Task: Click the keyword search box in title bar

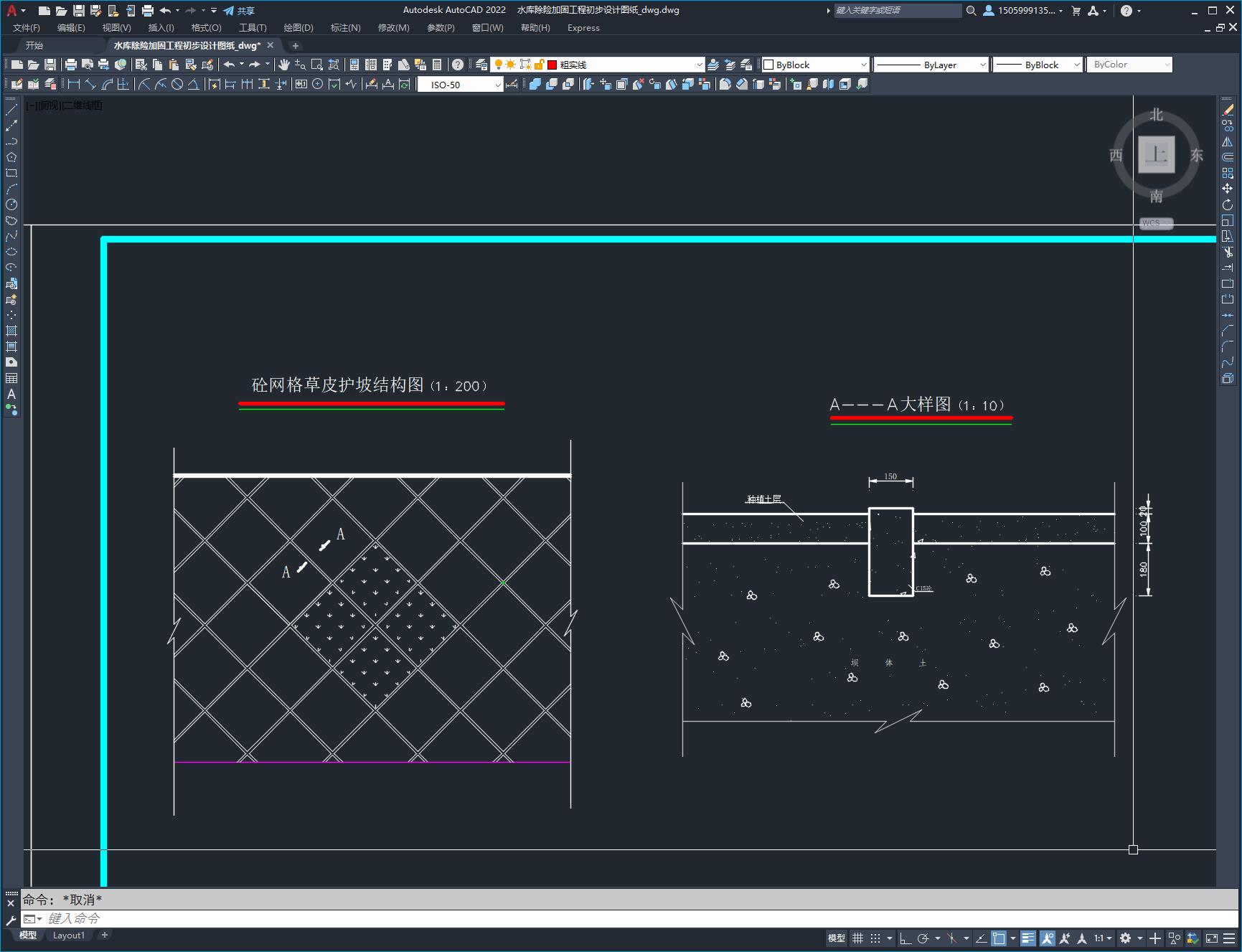Action: (897, 11)
